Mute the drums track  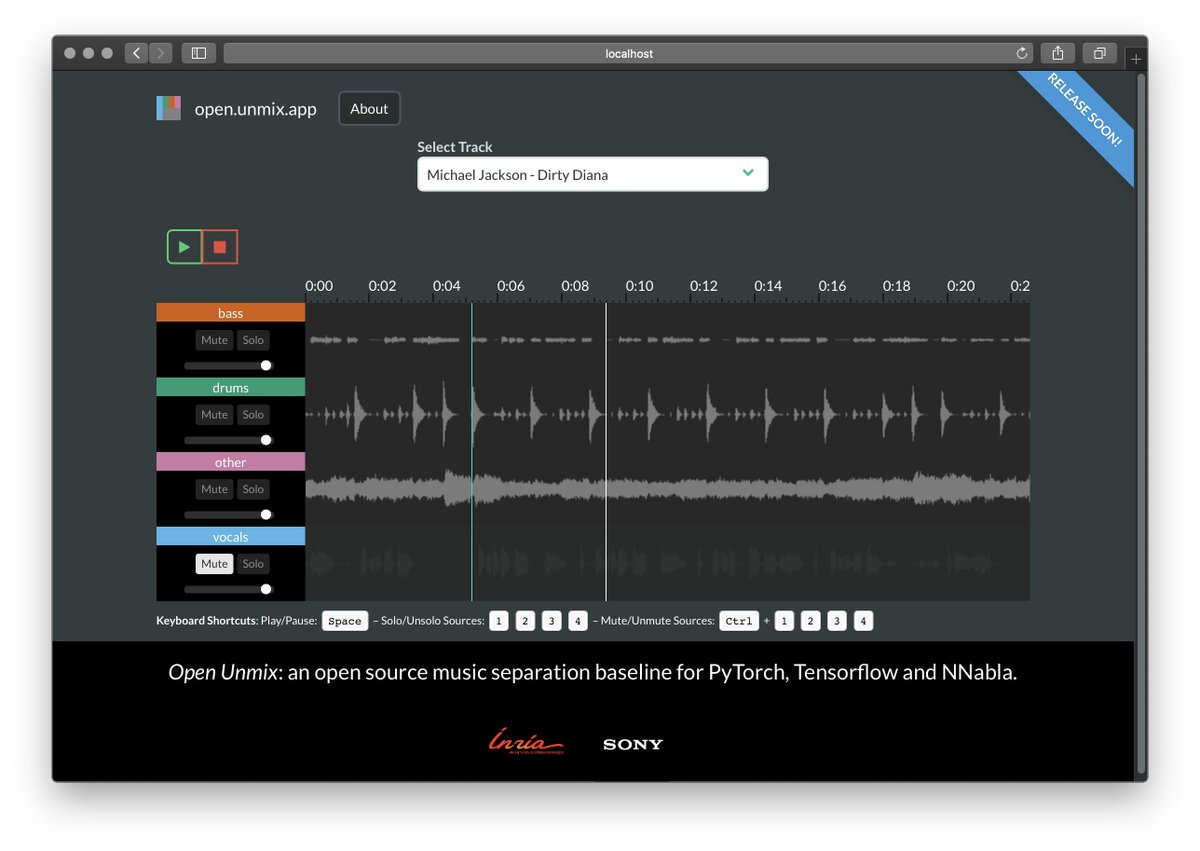[214, 415]
